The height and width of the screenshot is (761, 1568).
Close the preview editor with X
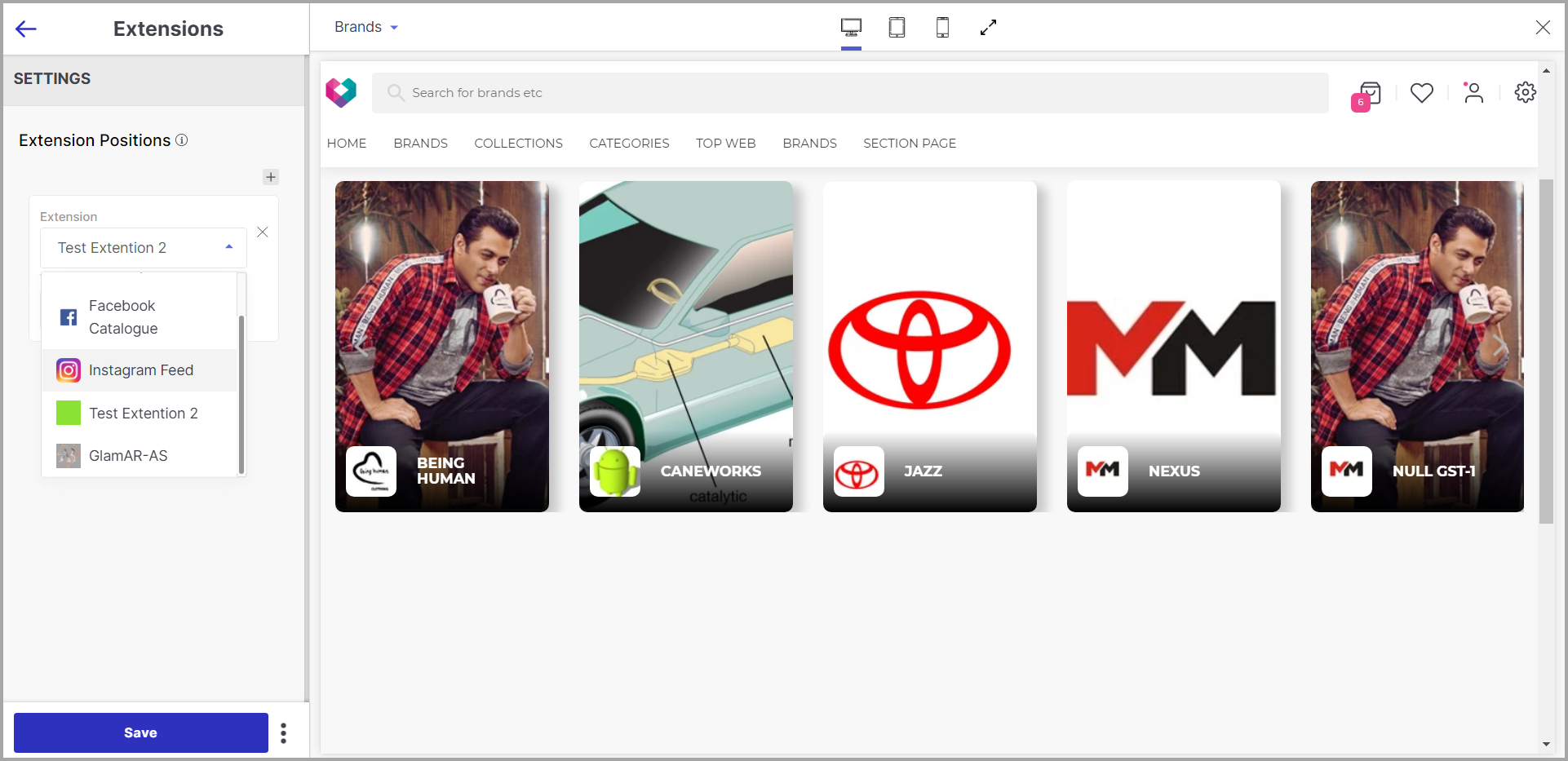(1543, 28)
